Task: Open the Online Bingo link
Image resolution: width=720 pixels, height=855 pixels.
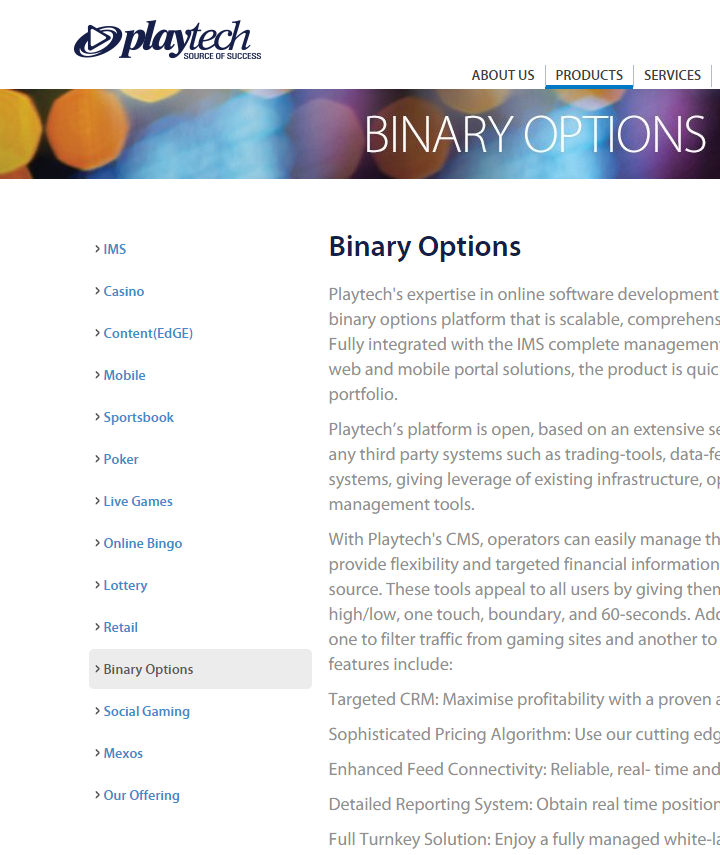Action: pos(143,543)
